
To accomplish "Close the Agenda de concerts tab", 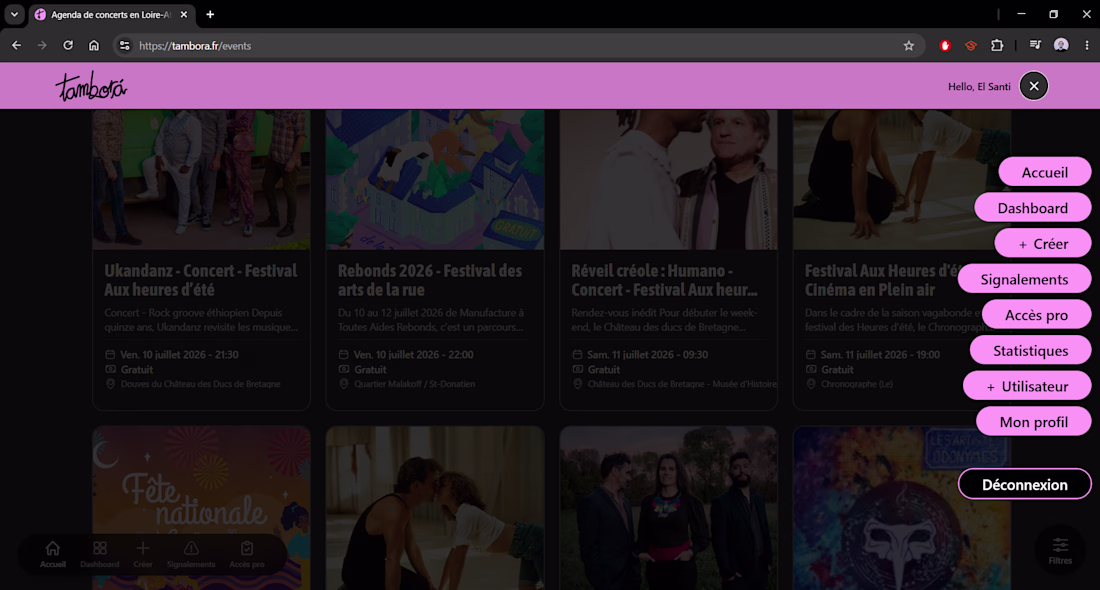I will 184,14.
